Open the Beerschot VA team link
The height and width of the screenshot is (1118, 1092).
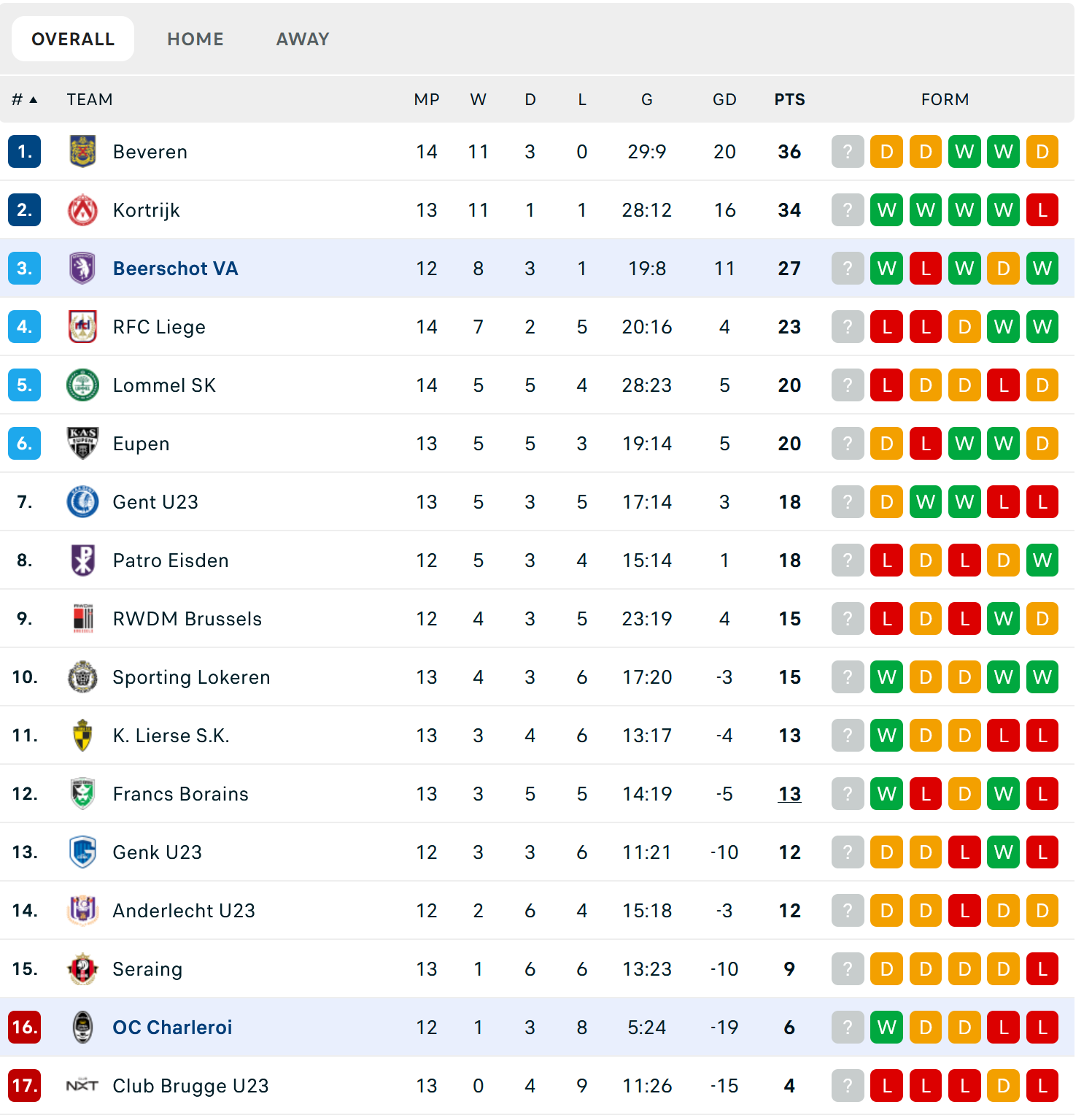tap(176, 269)
